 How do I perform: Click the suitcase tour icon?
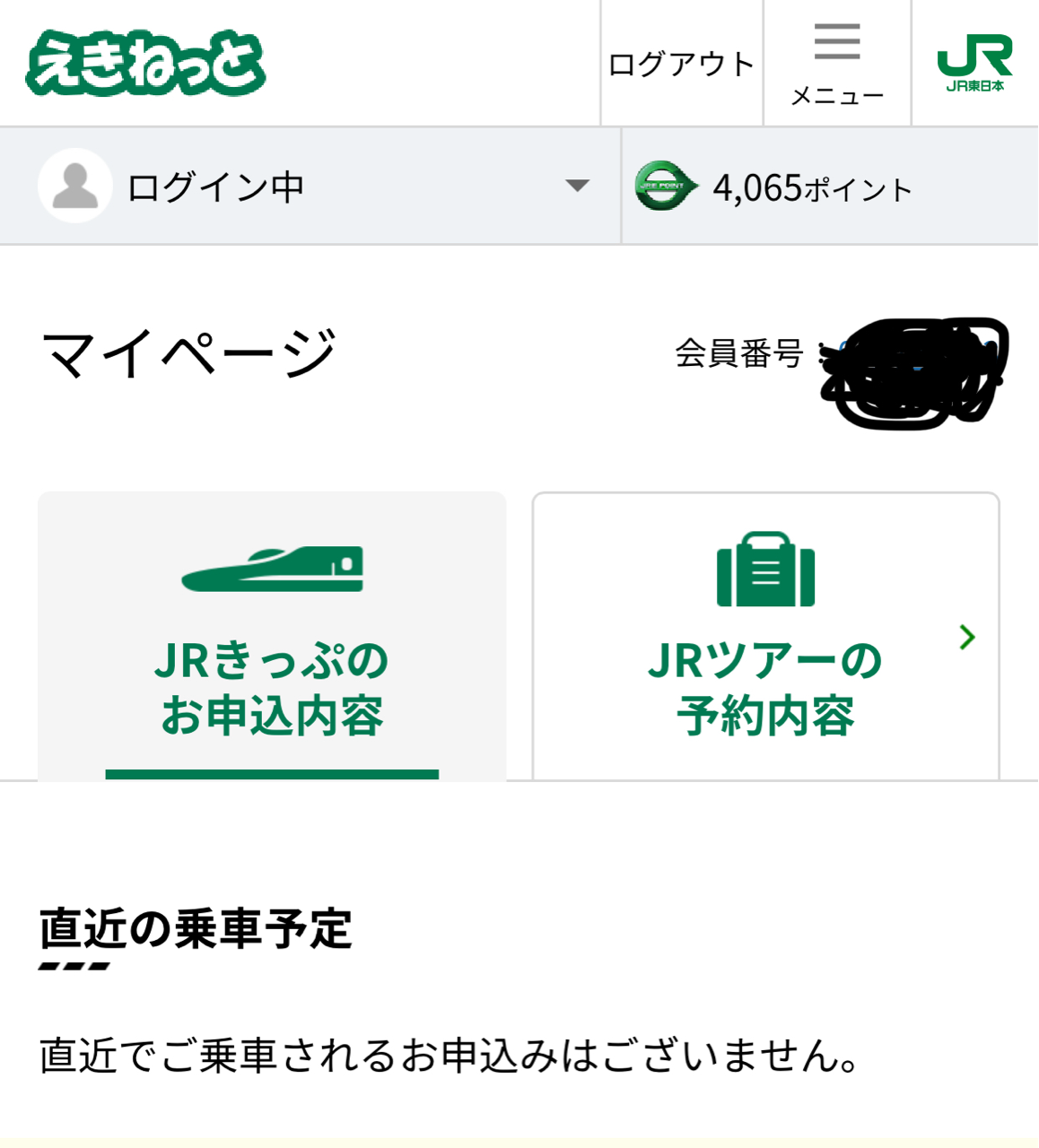[x=765, y=570]
